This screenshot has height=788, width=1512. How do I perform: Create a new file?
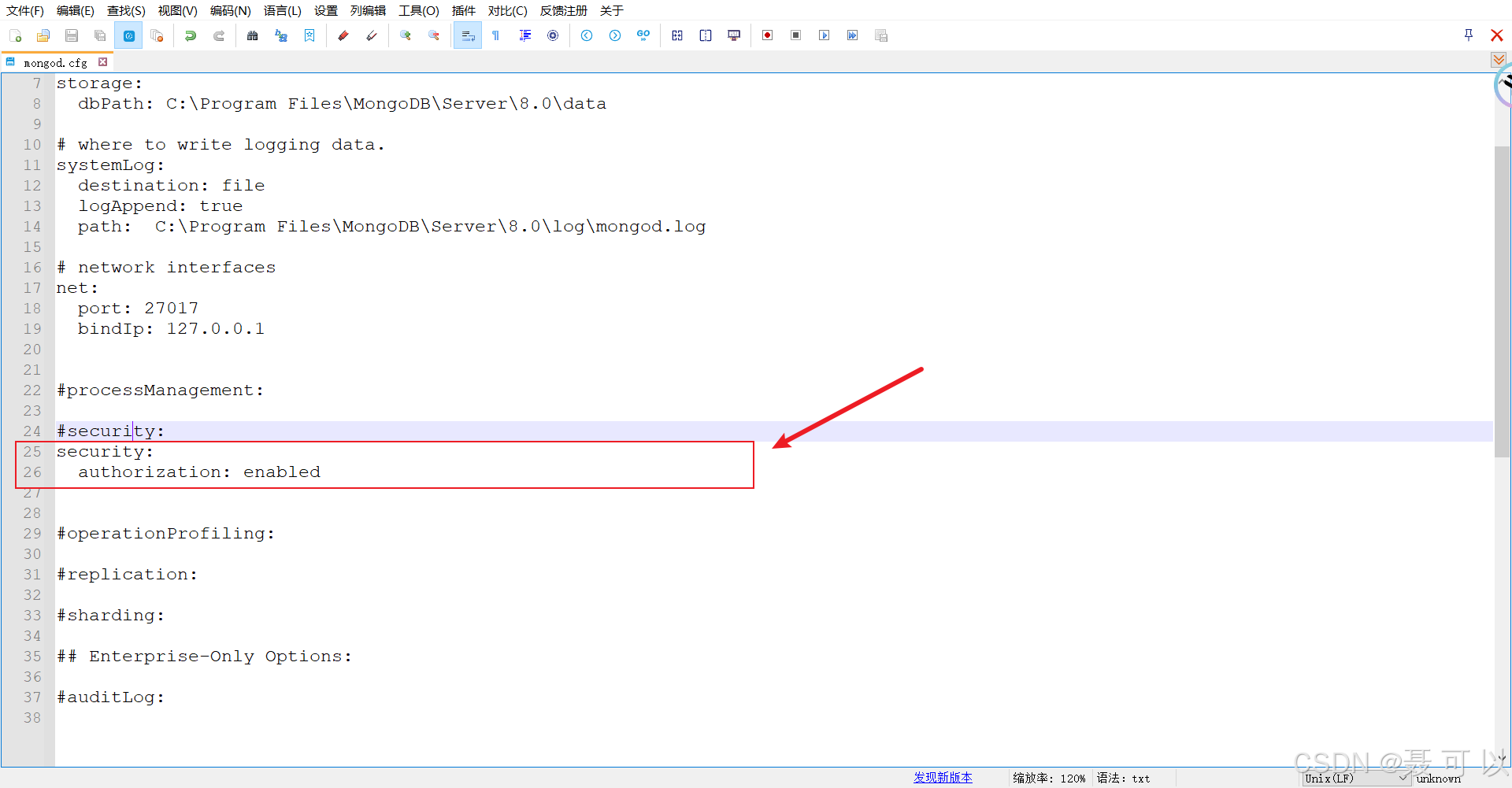click(x=15, y=35)
